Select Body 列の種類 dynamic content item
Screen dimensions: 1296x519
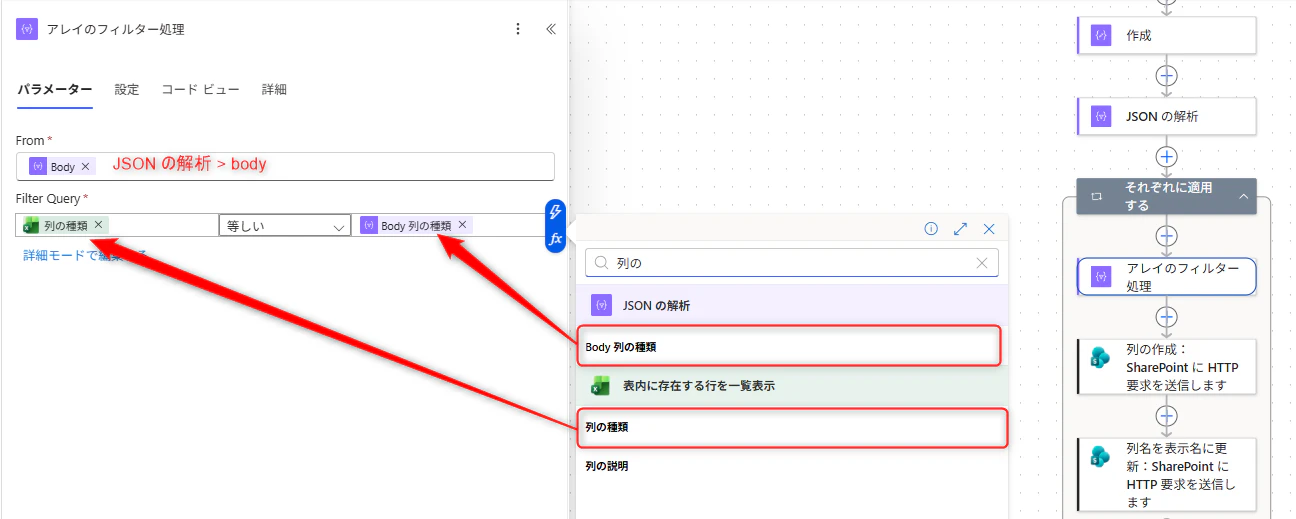coord(789,346)
